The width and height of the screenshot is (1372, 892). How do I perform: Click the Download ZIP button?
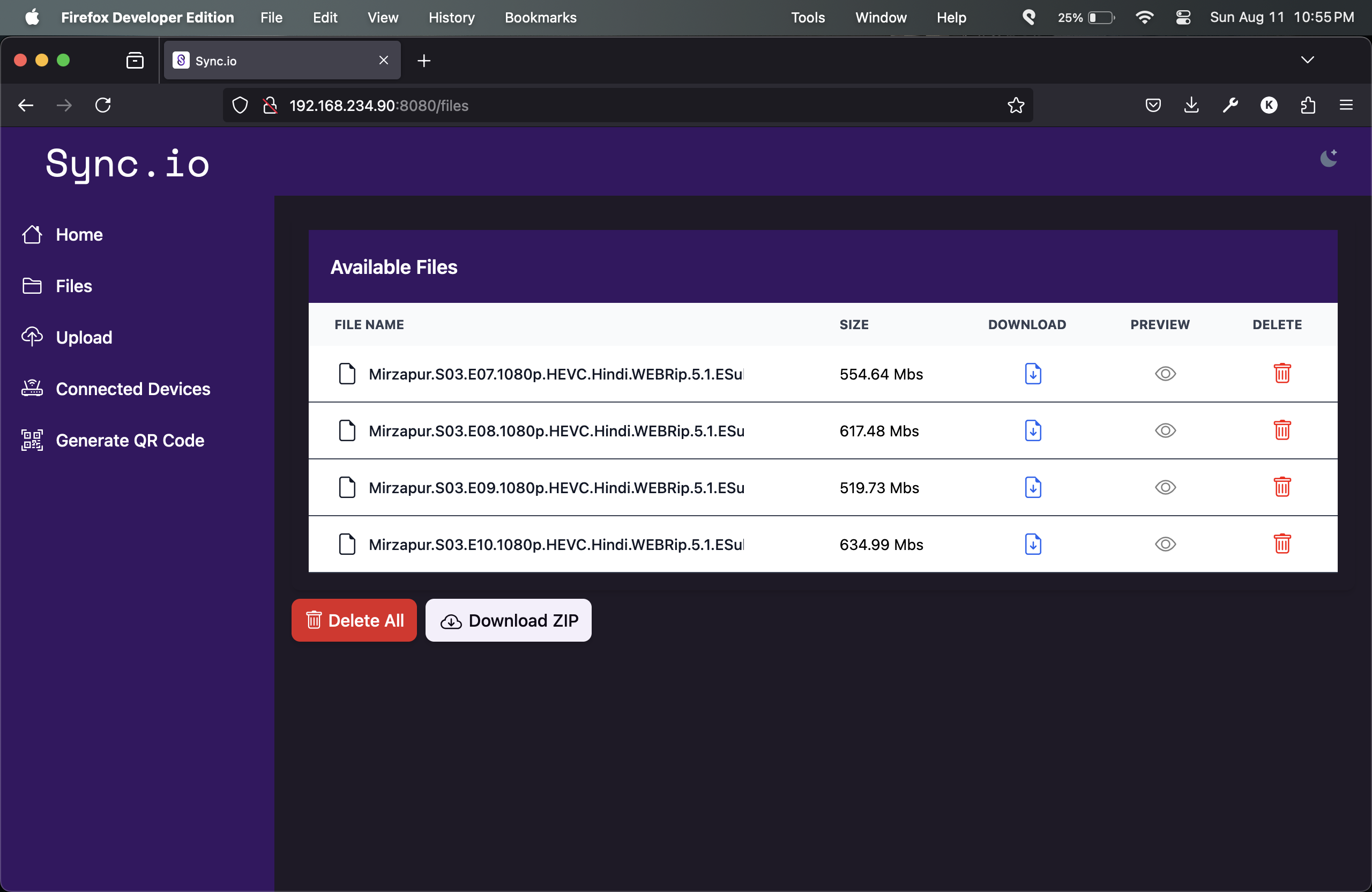pos(508,620)
